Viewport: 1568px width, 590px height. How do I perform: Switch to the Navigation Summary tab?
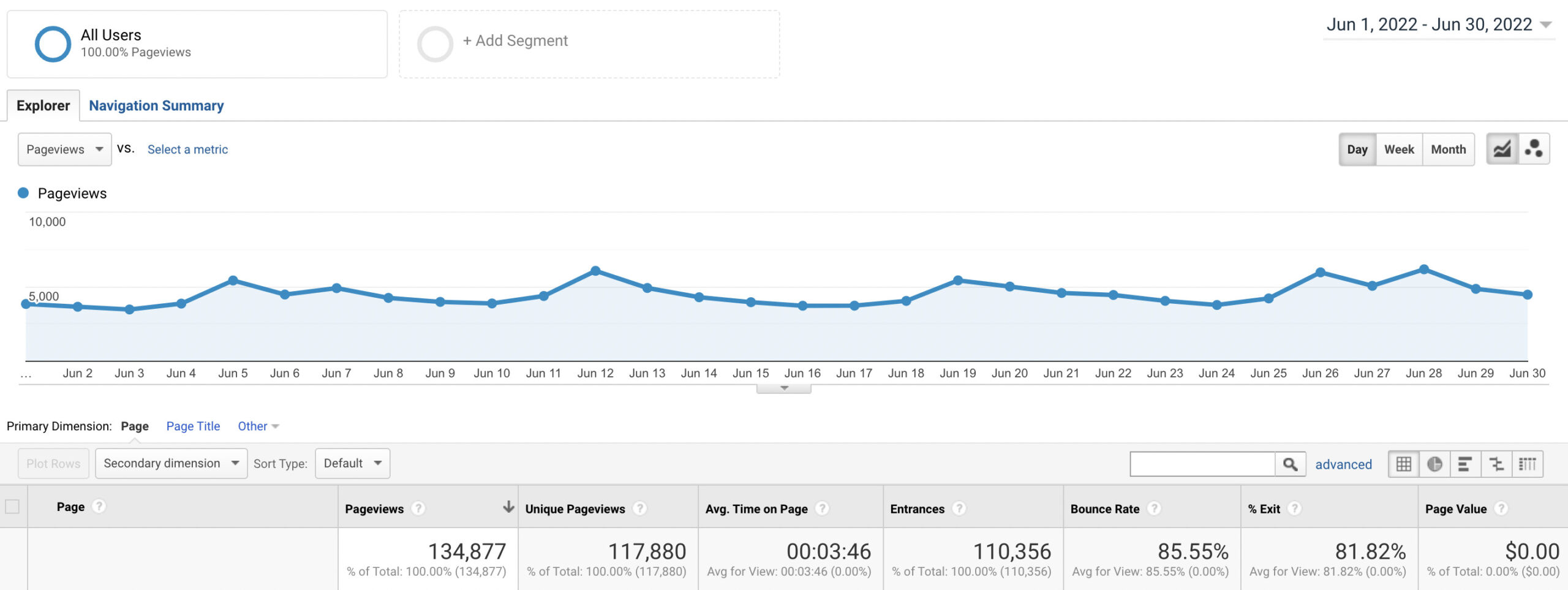point(157,105)
